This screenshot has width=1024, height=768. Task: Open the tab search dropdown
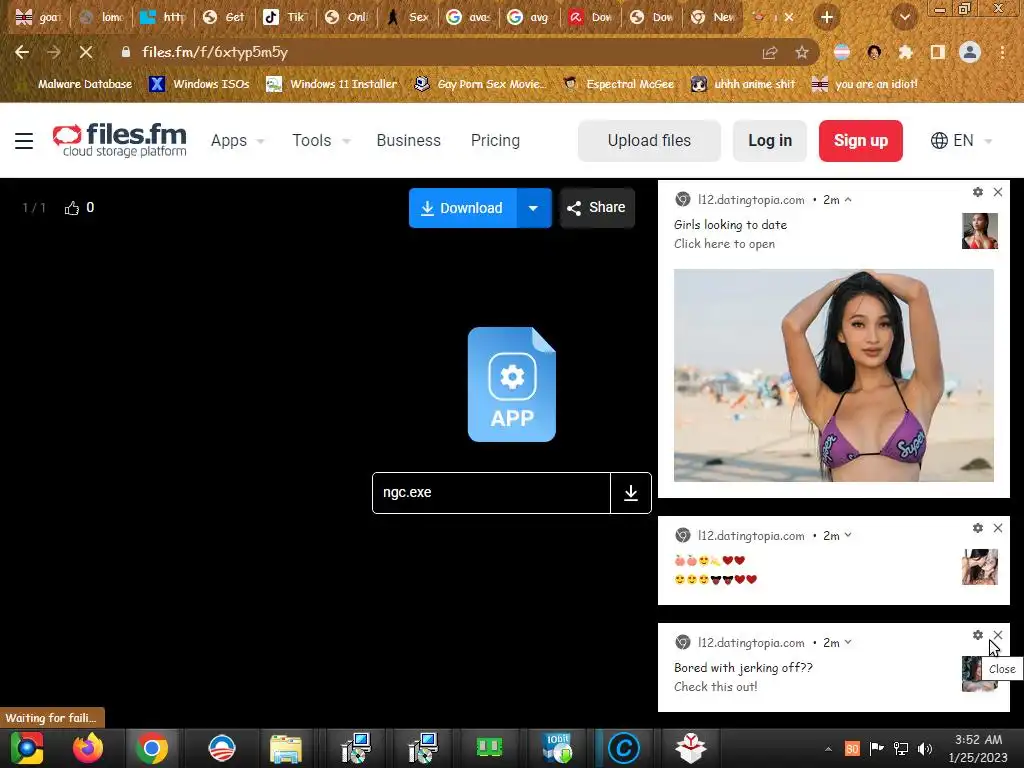point(904,18)
